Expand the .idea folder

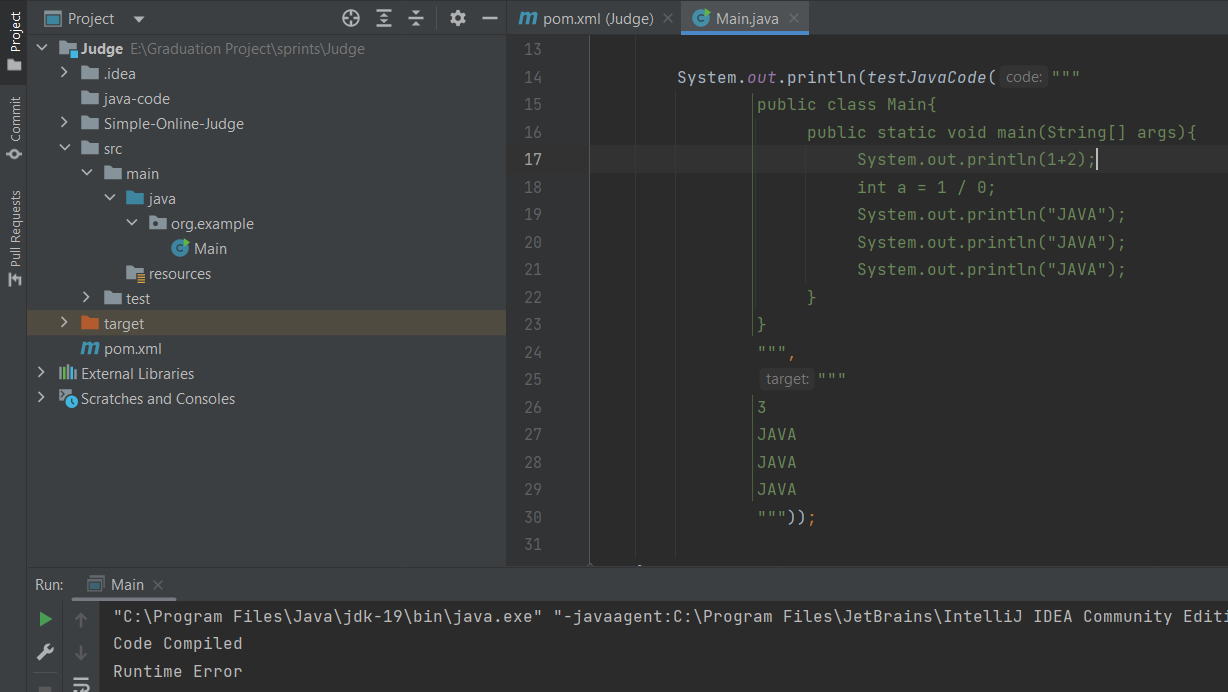(64, 73)
